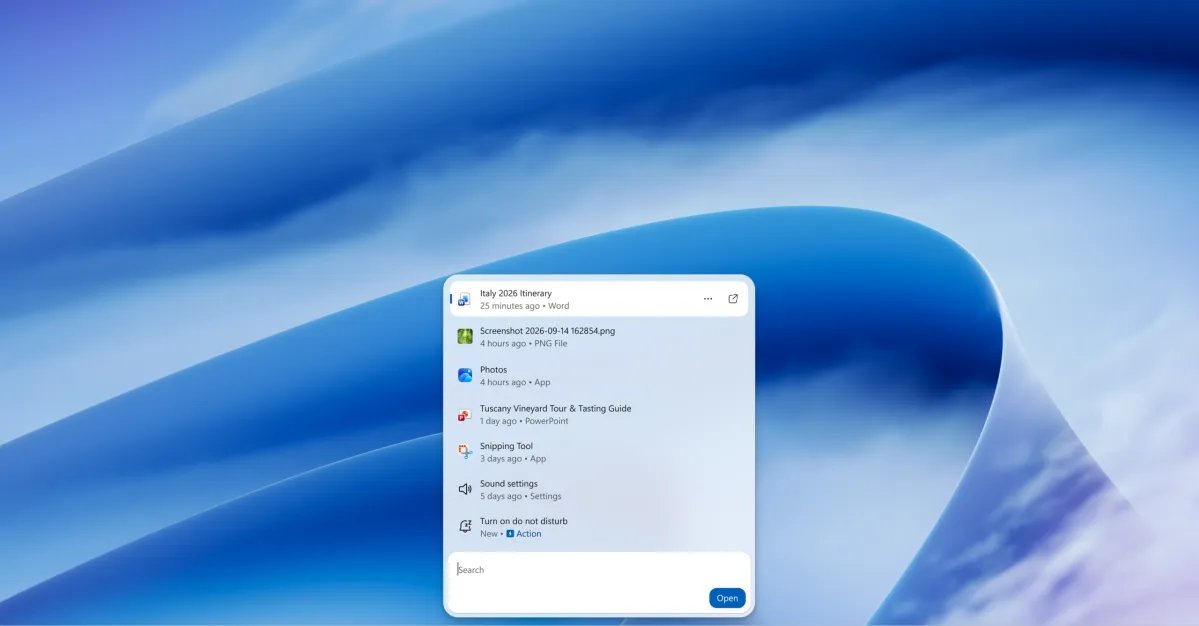1199x626 pixels.
Task: Click the three-dot more options on Italy 2026 Itinerary
Action: 708,299
